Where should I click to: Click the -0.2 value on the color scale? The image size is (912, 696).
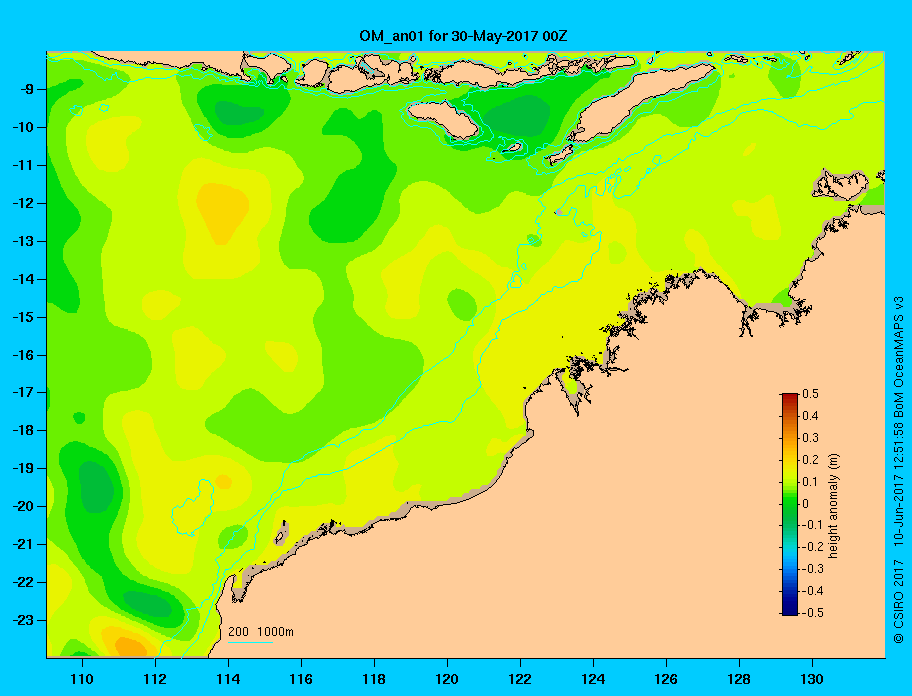tap(813, 547)
